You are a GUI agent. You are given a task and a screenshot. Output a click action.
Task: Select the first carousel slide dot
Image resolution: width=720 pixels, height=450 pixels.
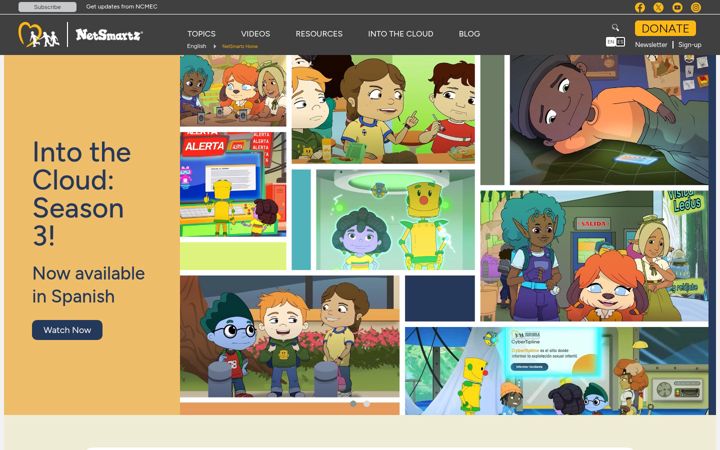[353, 404]
